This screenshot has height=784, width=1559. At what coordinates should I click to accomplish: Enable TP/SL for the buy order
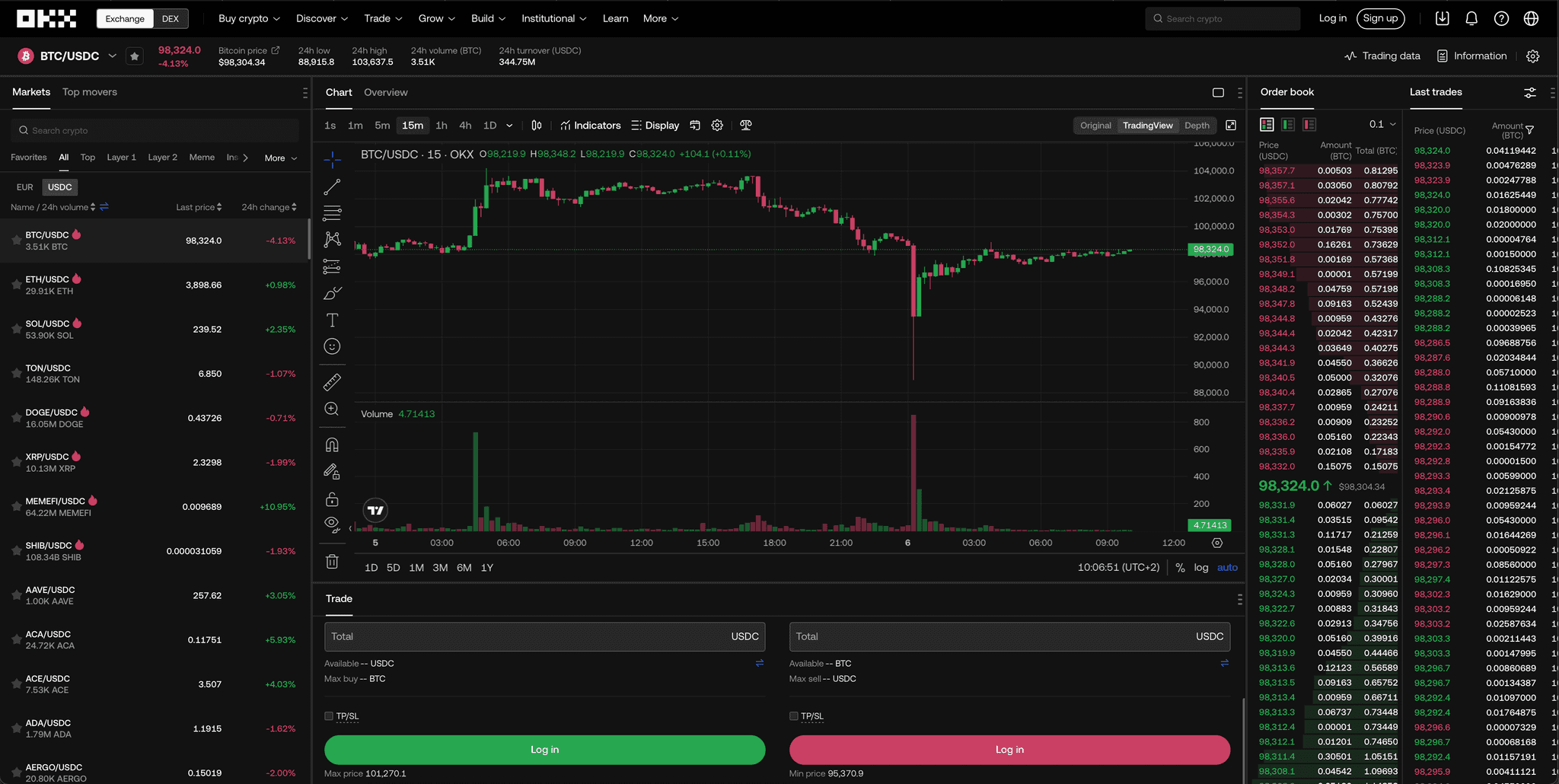pyautogui.click(x=330, y=715)
